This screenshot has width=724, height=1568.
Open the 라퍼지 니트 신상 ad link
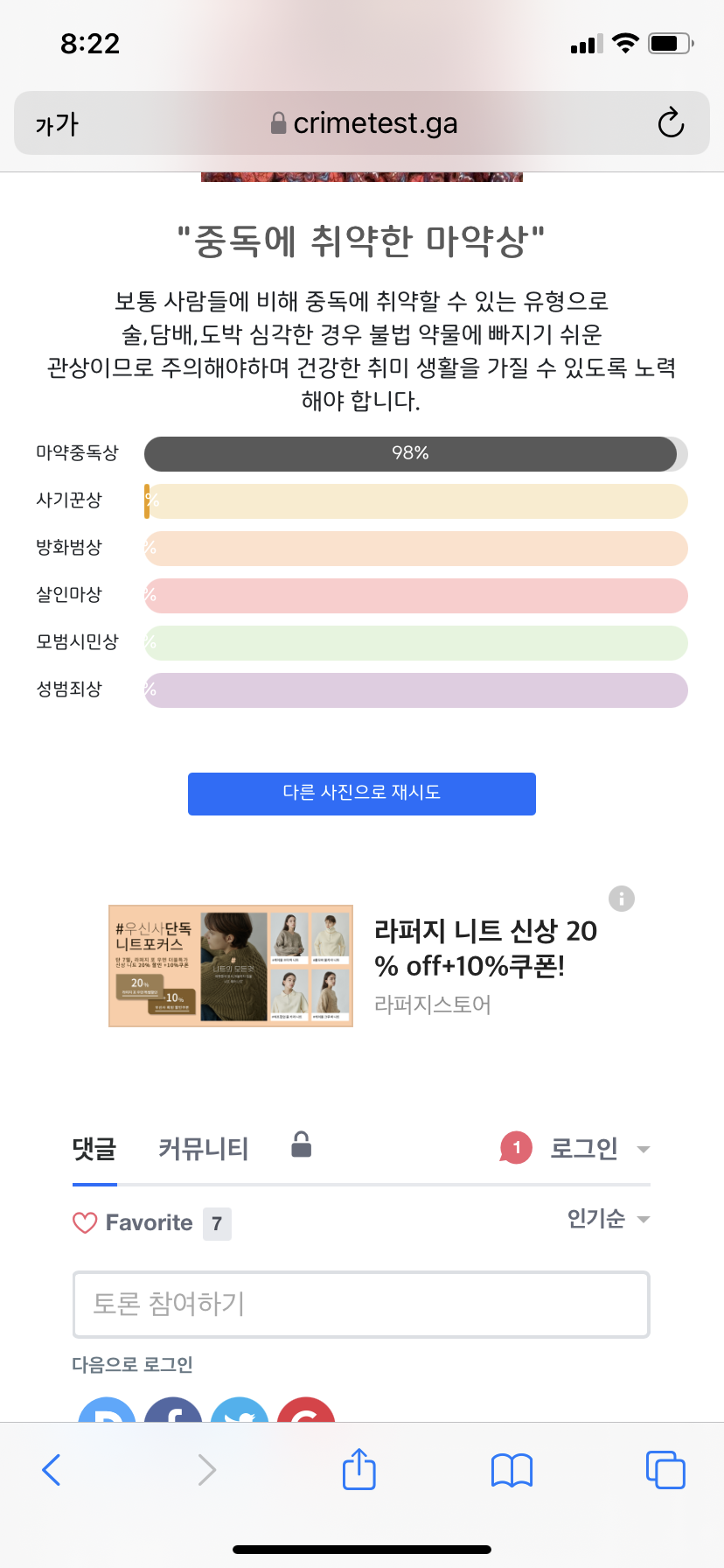(485, 948)
